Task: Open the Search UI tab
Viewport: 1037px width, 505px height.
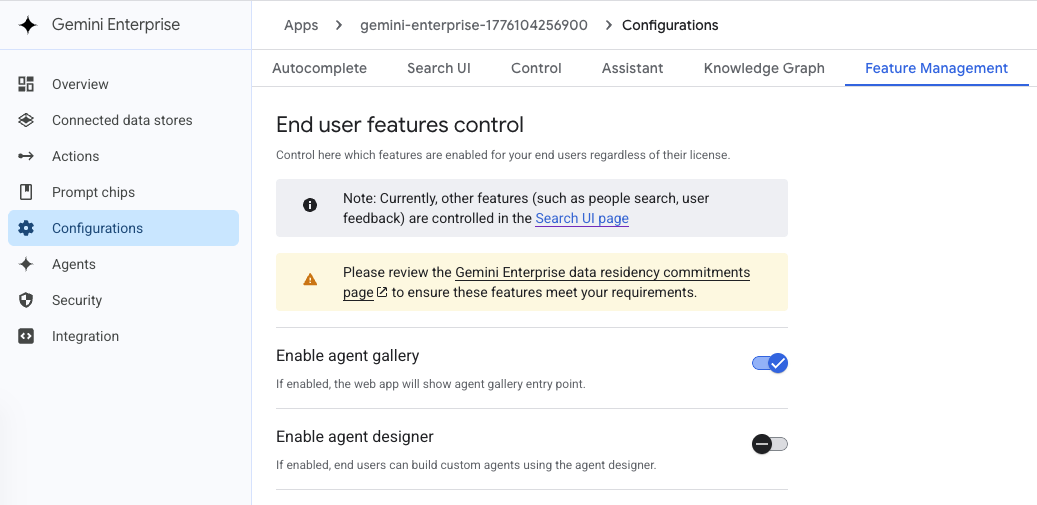Action: pyautogui.click(x=439, y=68)
